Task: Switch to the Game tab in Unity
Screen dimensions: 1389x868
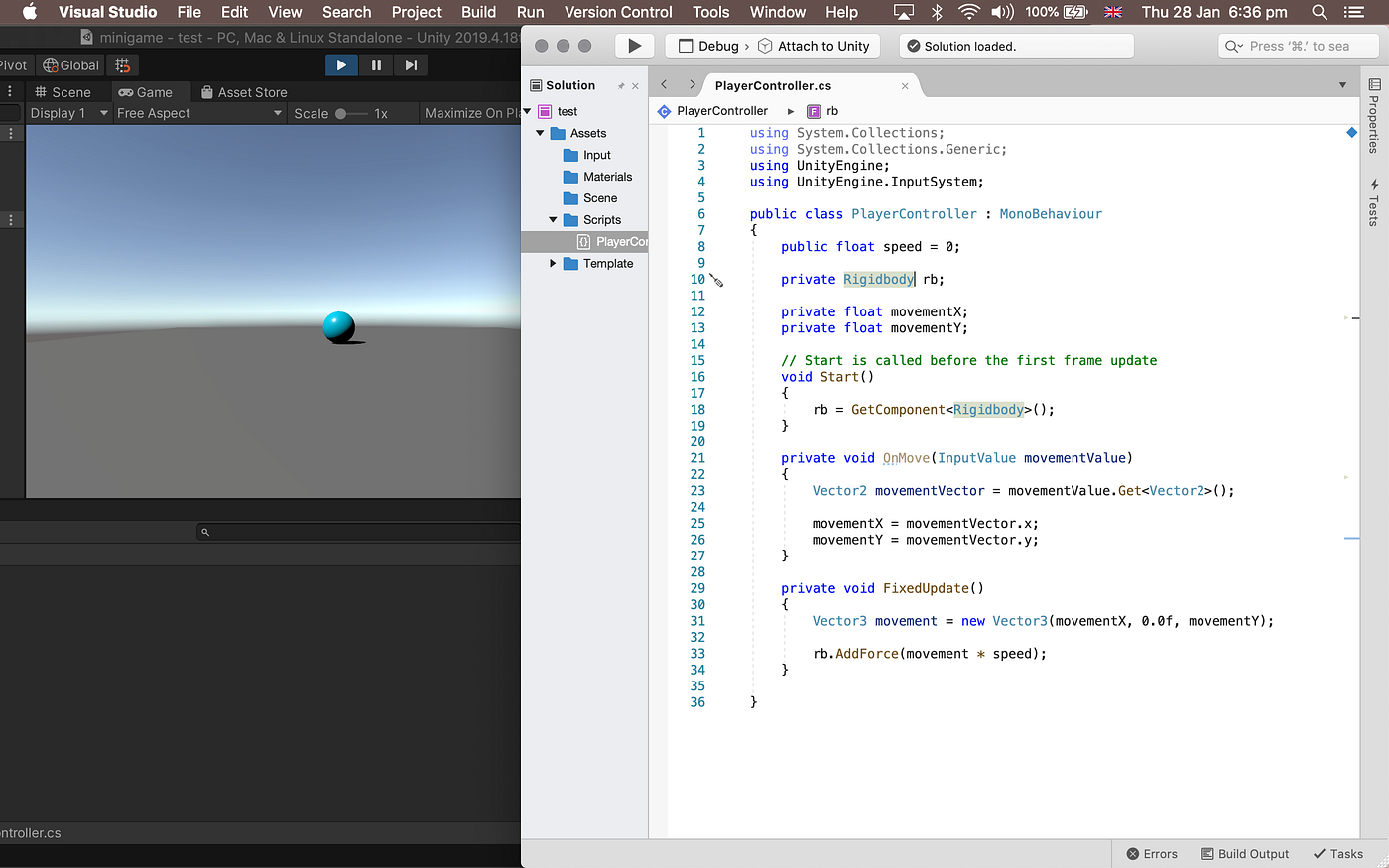Action: pyautogui.click(x=146, y=92)
